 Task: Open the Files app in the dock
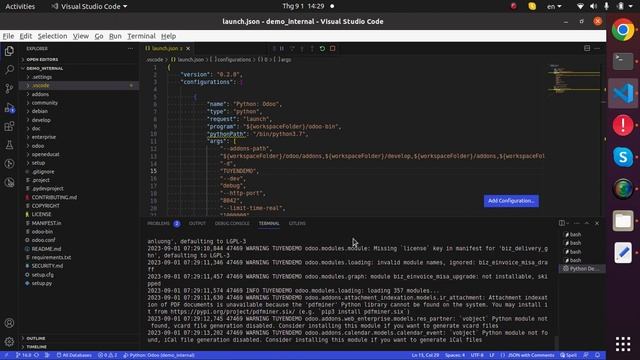[x=623, y=221]
